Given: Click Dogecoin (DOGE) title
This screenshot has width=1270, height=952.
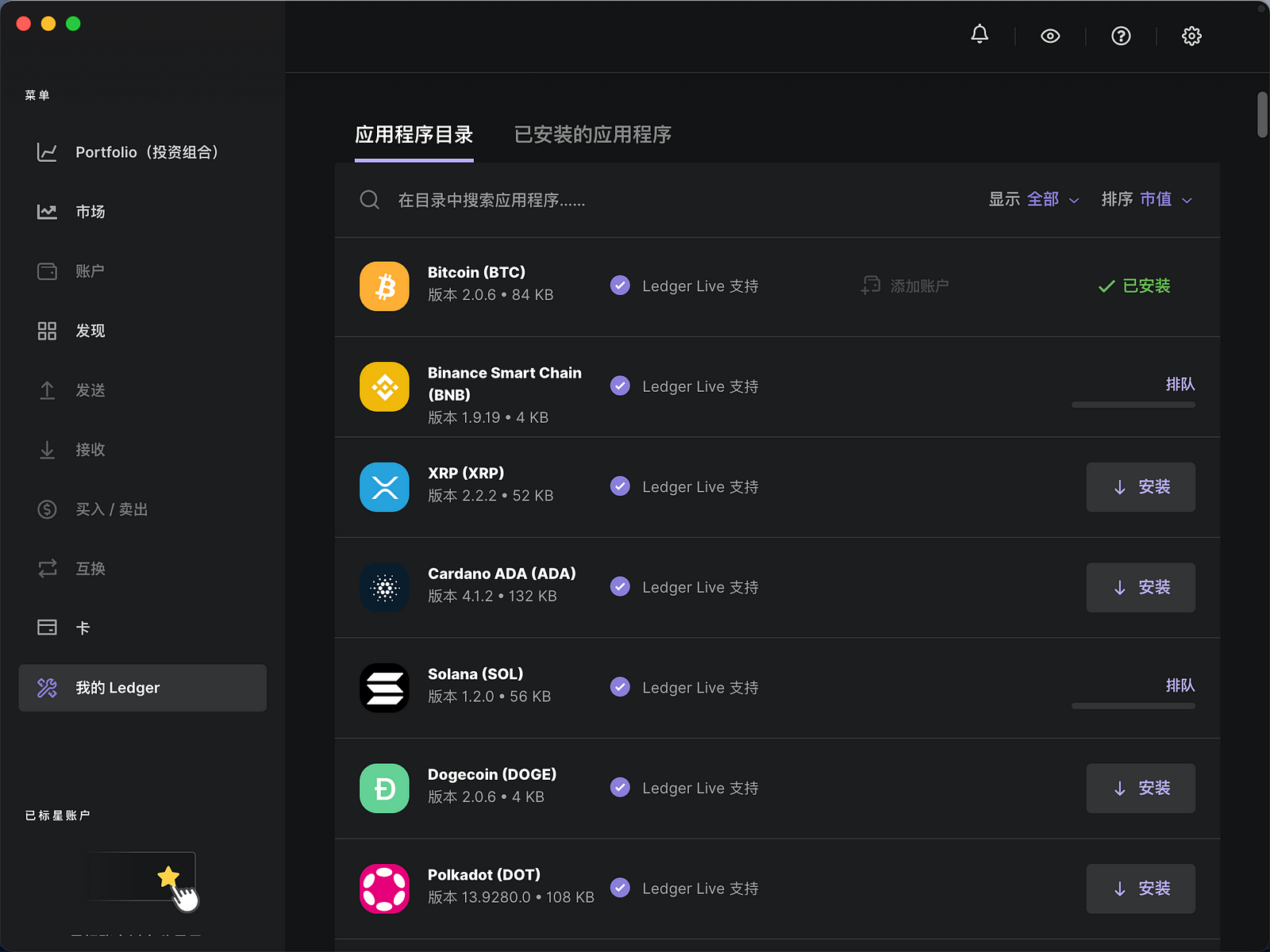Looking at the screenshot, I should click(492, 774).
